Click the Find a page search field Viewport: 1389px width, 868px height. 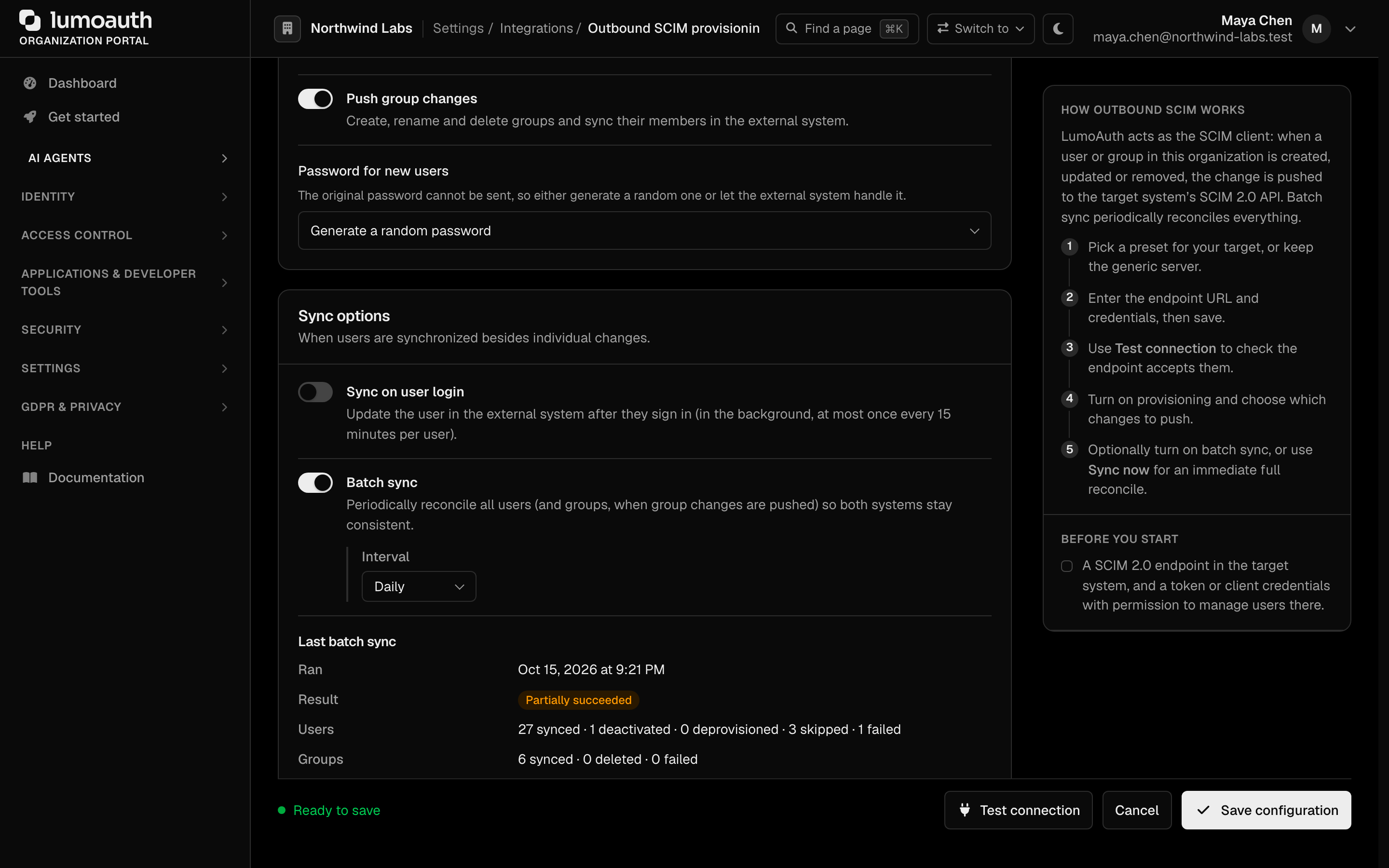(846, 29)
